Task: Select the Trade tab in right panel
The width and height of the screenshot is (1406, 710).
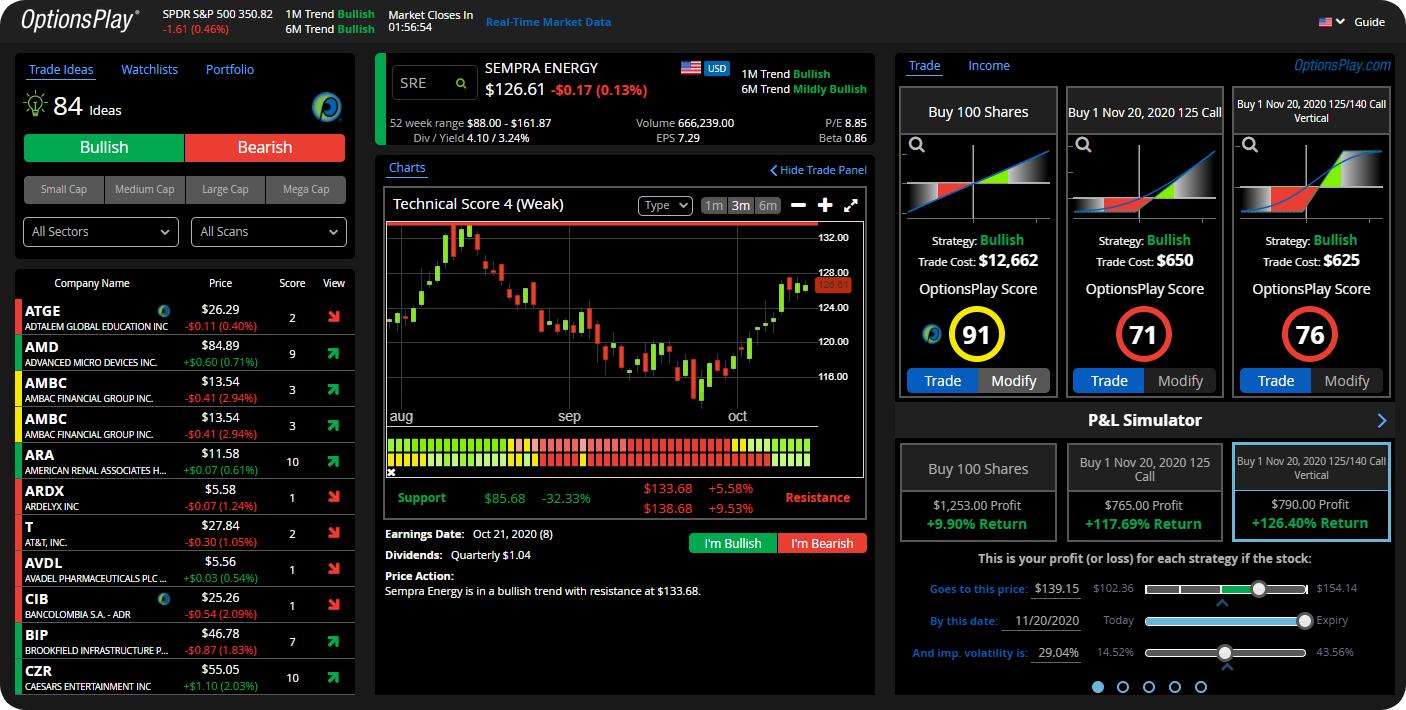Action: coord(924,66)
